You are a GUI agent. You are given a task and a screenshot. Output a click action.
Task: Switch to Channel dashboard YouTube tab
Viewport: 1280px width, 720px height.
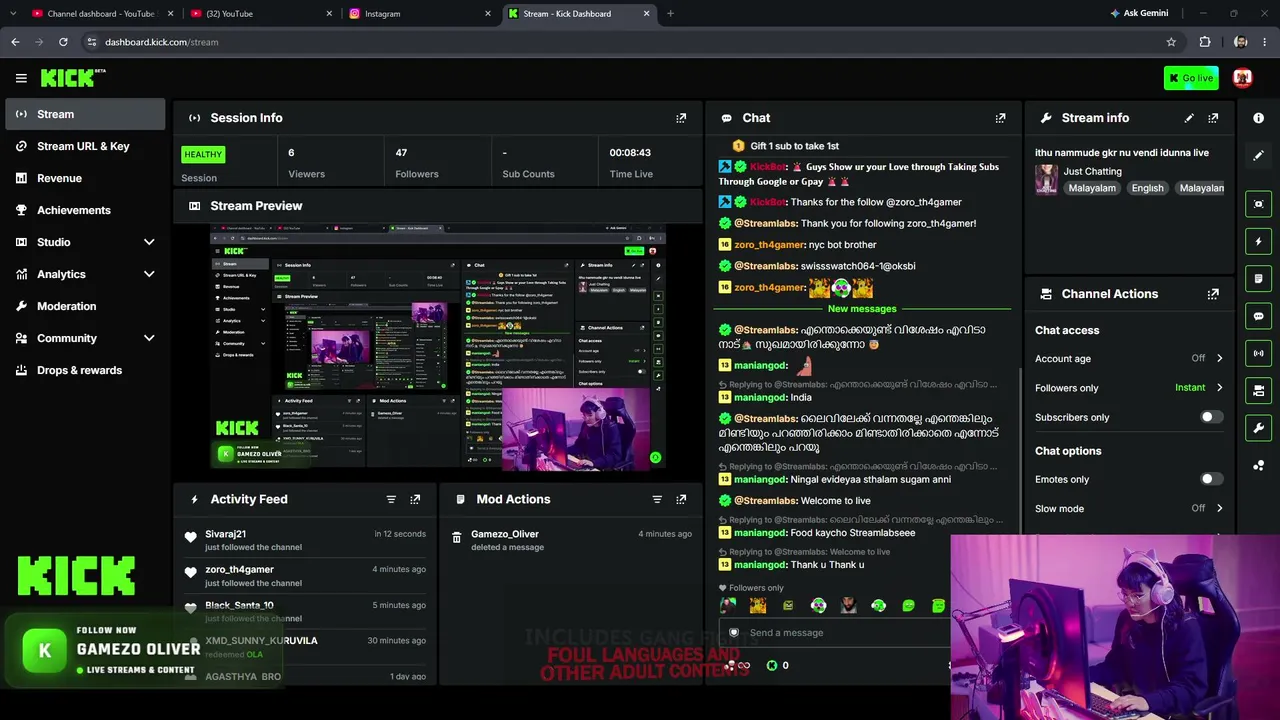pos(100,13)
